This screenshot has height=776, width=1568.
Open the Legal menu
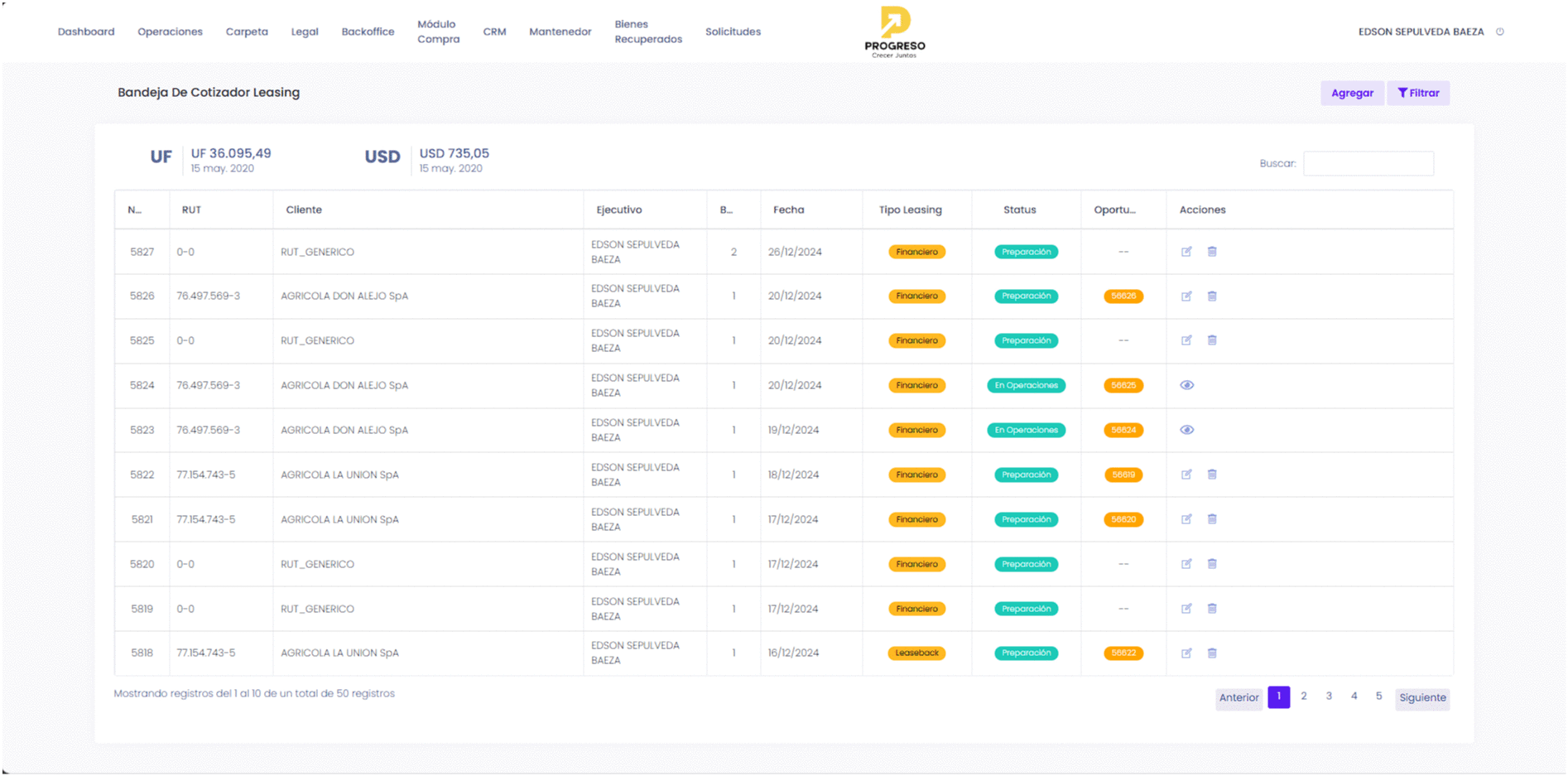tap(305, 31)
